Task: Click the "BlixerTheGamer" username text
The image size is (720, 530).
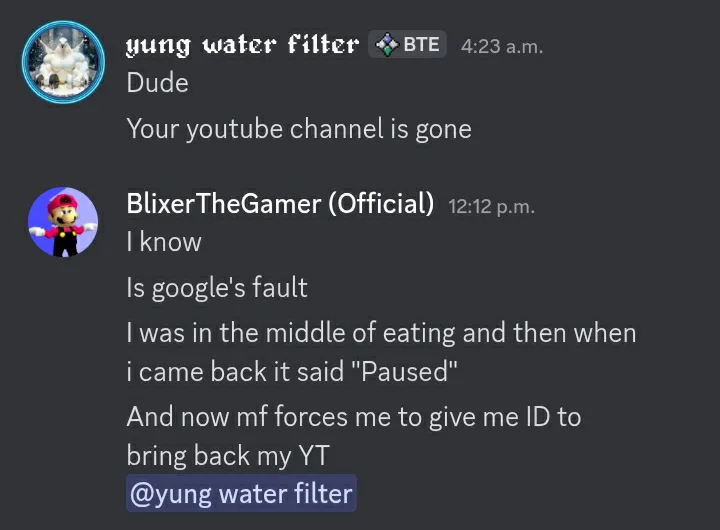Action: point(223,204)
